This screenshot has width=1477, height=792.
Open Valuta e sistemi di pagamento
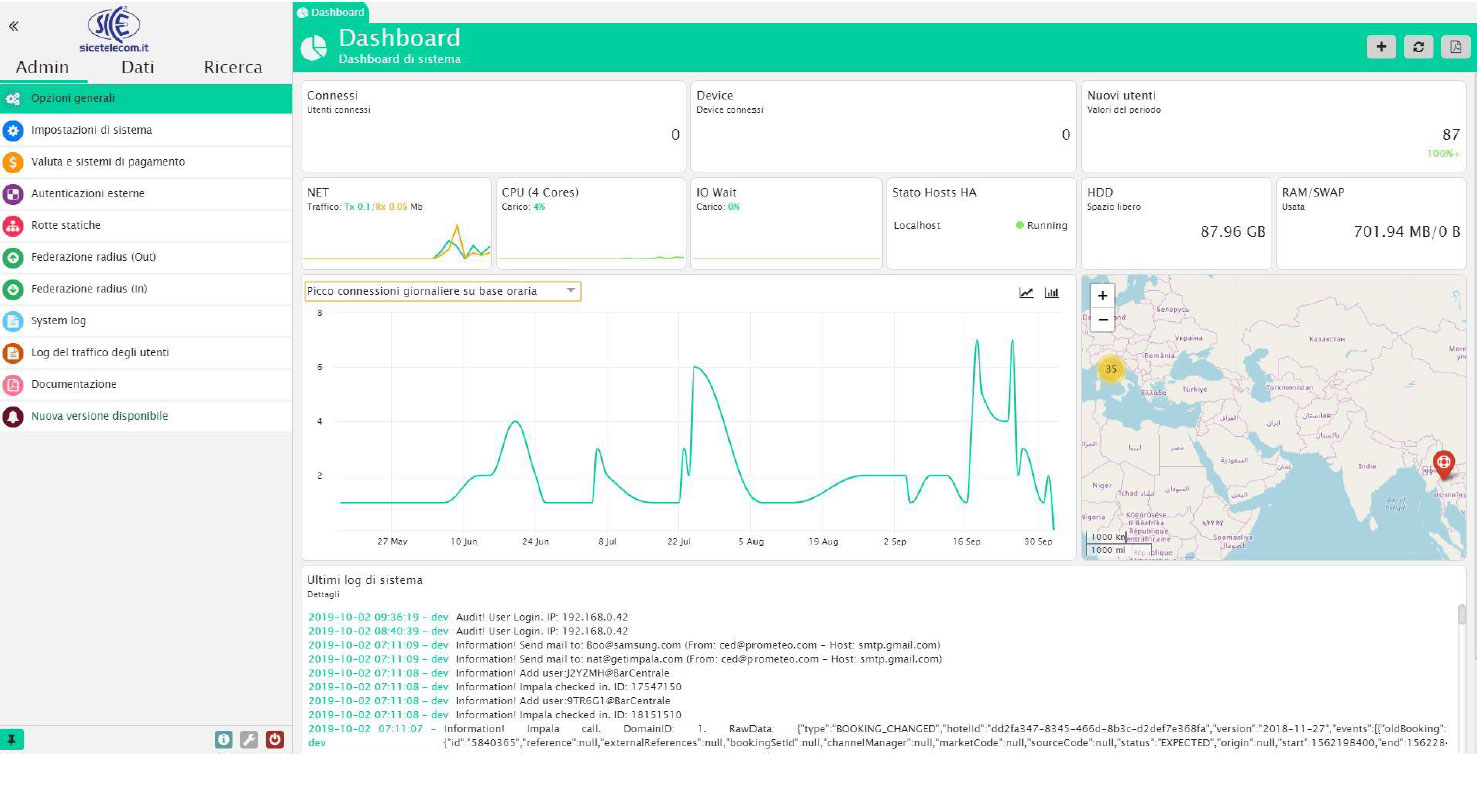click(x=107, y=162)
